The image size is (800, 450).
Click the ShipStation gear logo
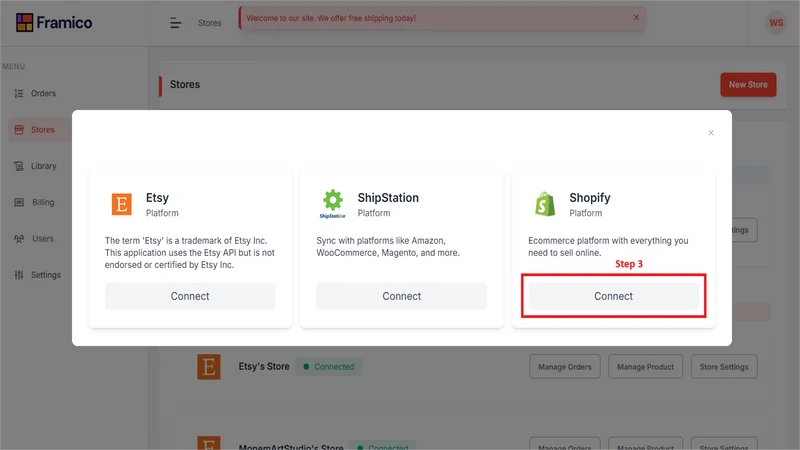point(333,203)
